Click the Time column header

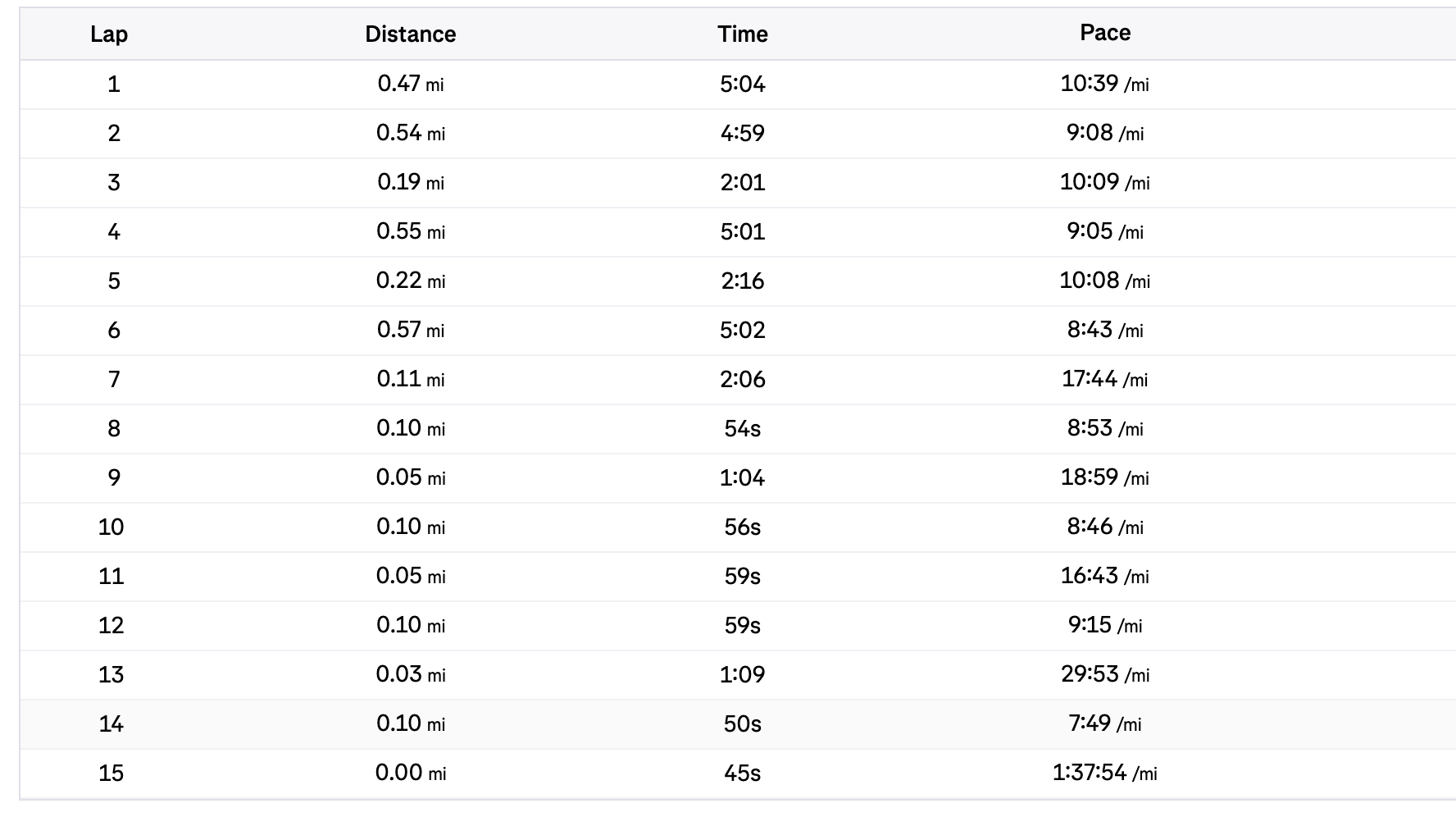click(742, 34)
